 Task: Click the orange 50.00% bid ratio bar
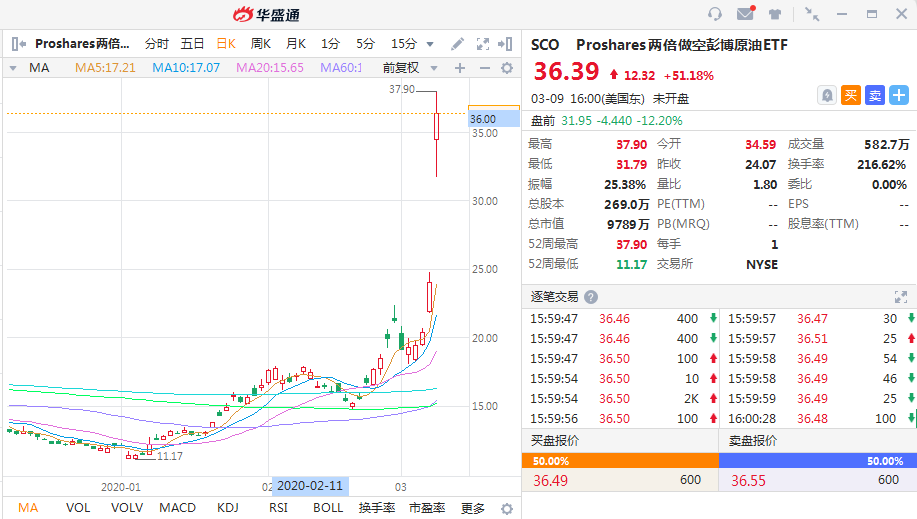tap(620, 461)
